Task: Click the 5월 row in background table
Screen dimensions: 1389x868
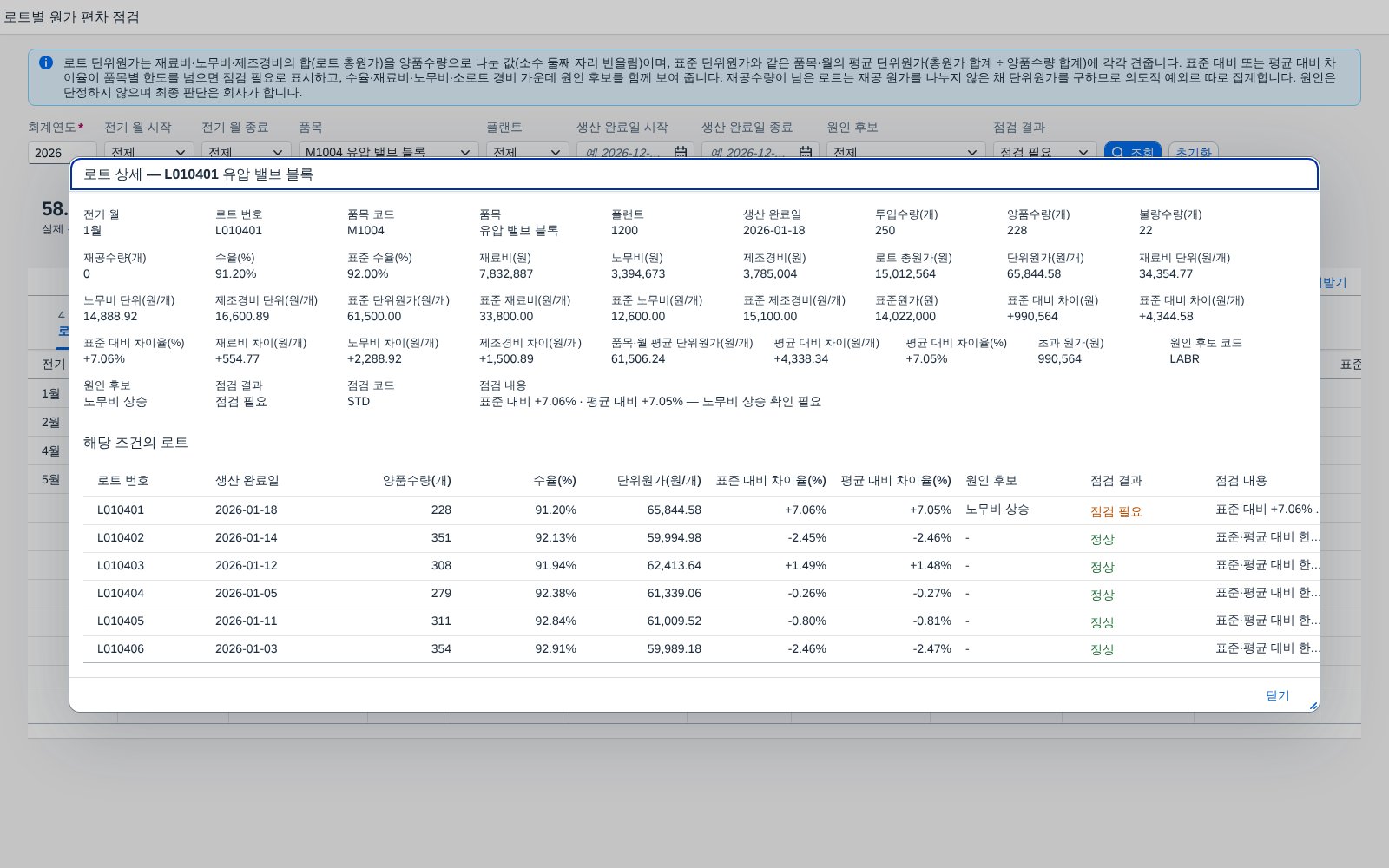Action: click(50, 479)
